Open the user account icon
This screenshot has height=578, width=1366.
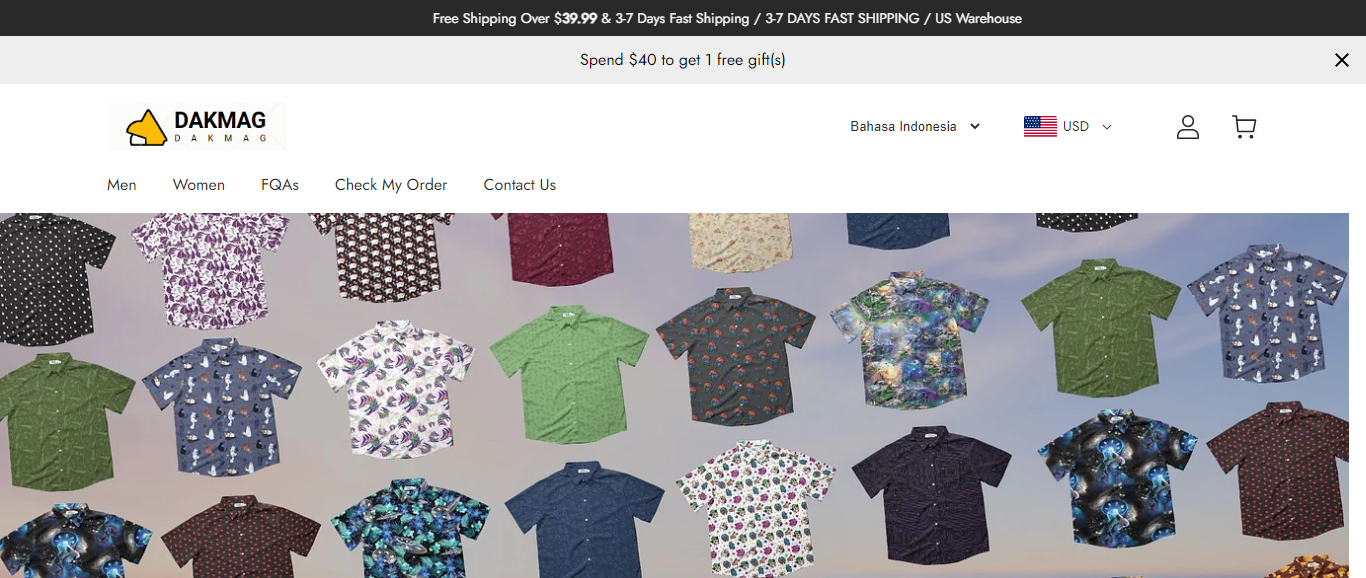(x=1187, y=127)
